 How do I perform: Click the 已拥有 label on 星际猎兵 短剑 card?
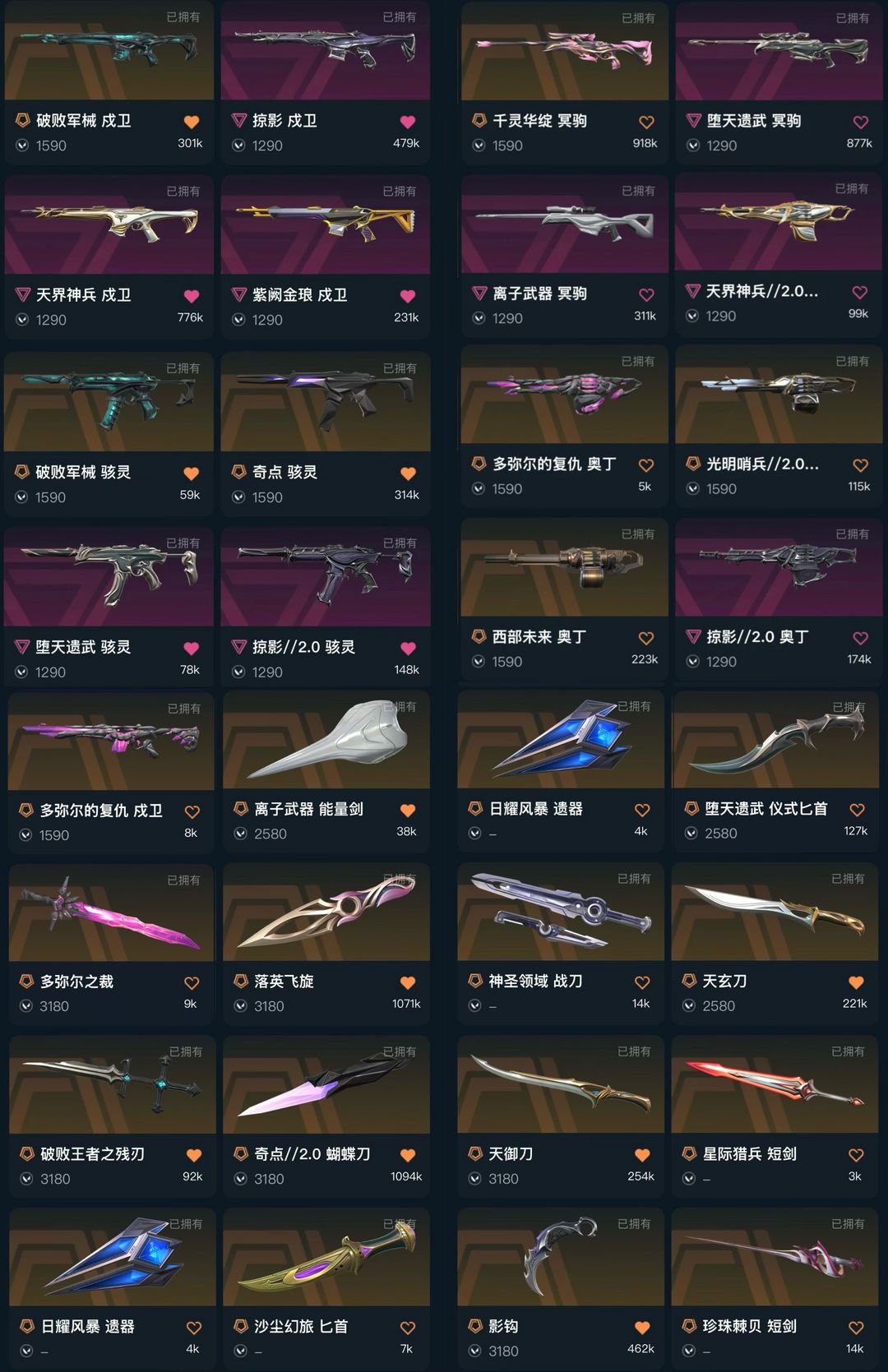click(848, 1051)
